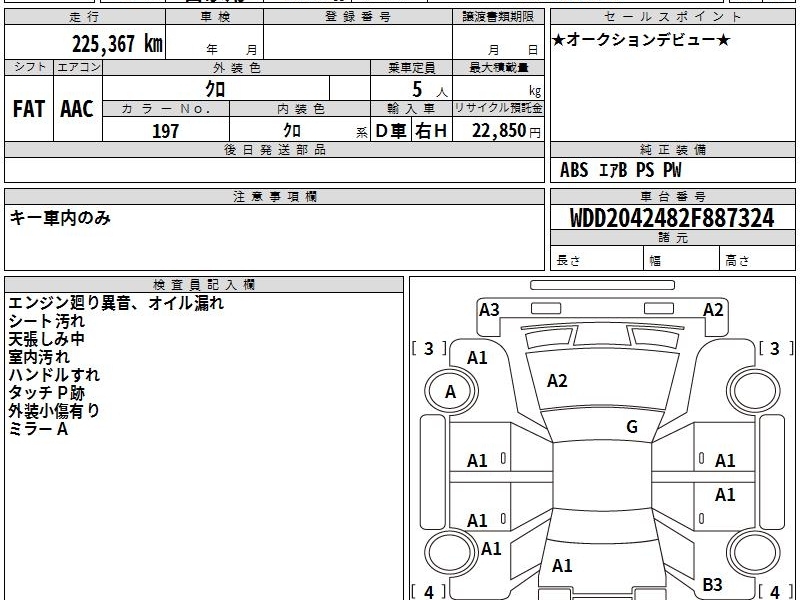This screenshot has width=800, height=600.
Task: Select the FAT shift value
Action: point(29,109)
